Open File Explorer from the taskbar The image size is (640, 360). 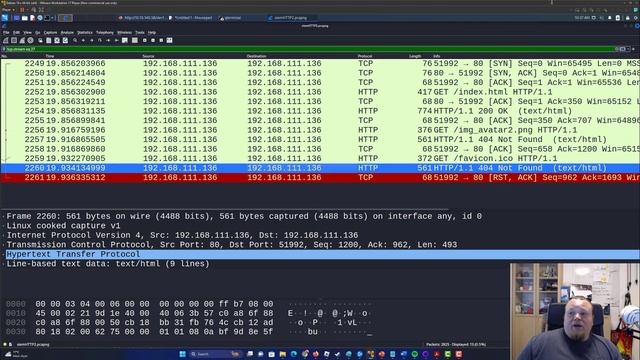(x=282, y=354)
